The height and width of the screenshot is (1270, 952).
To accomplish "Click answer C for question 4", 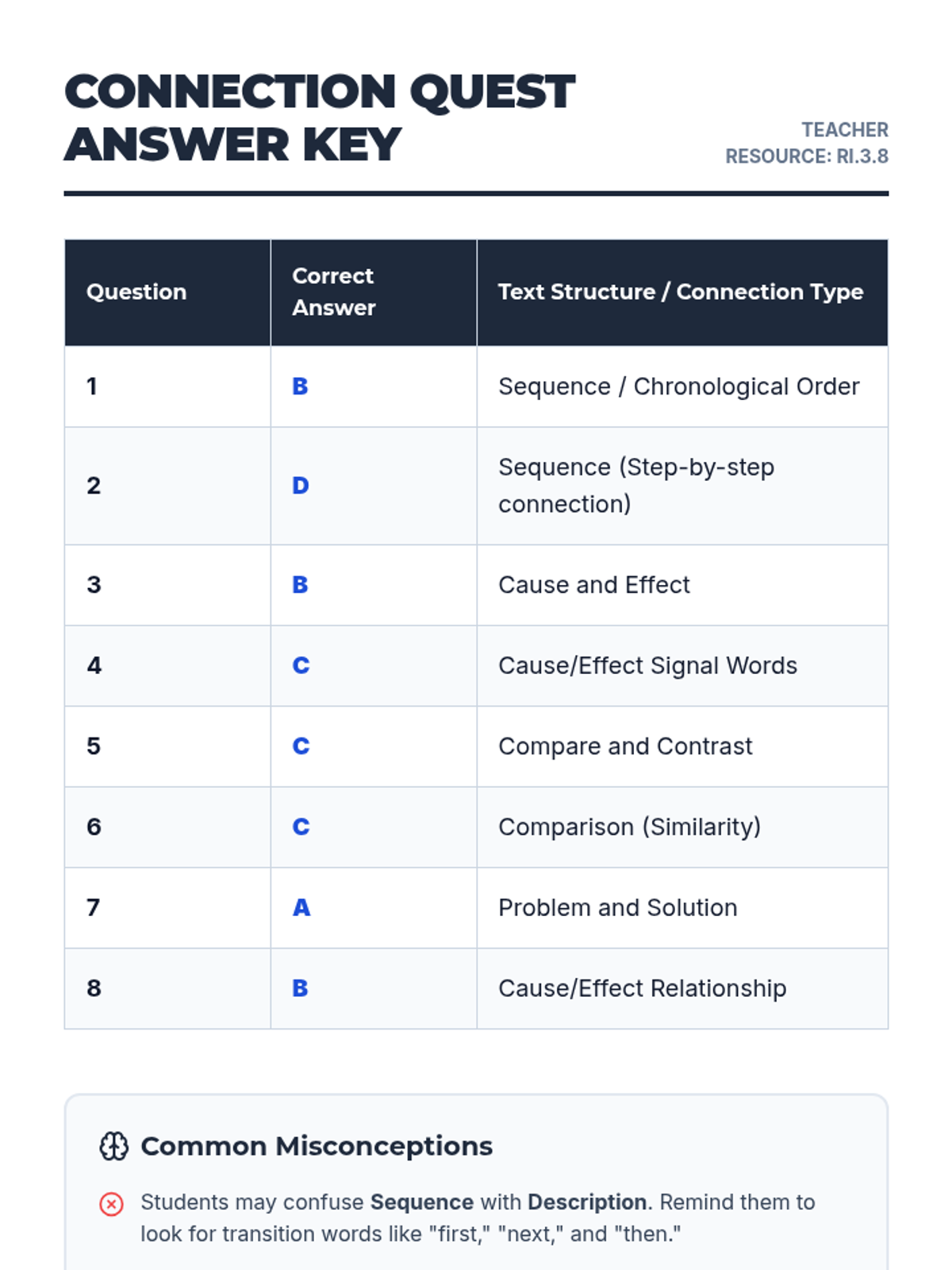I will pos(301,666).
